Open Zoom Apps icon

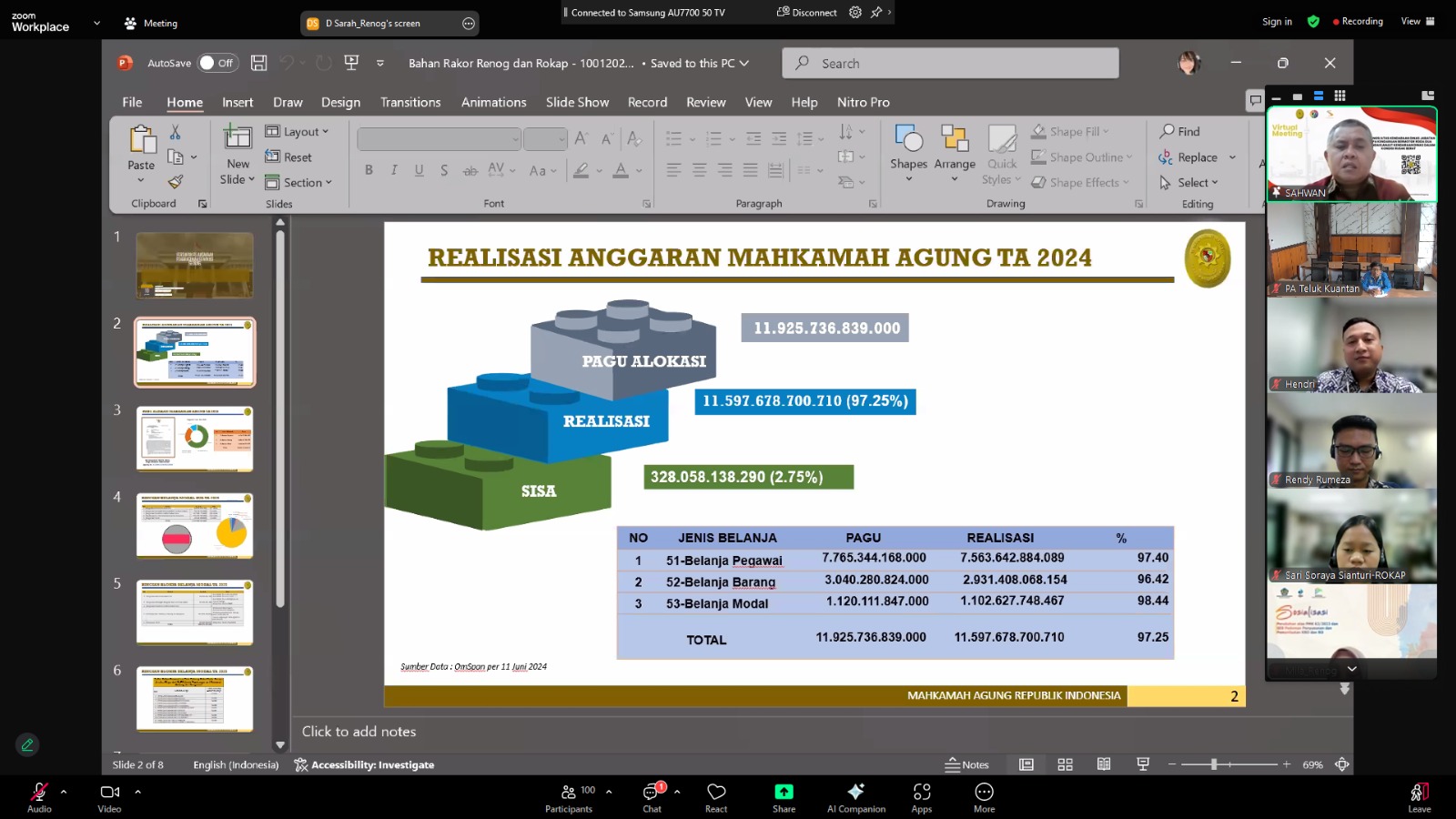922,792
